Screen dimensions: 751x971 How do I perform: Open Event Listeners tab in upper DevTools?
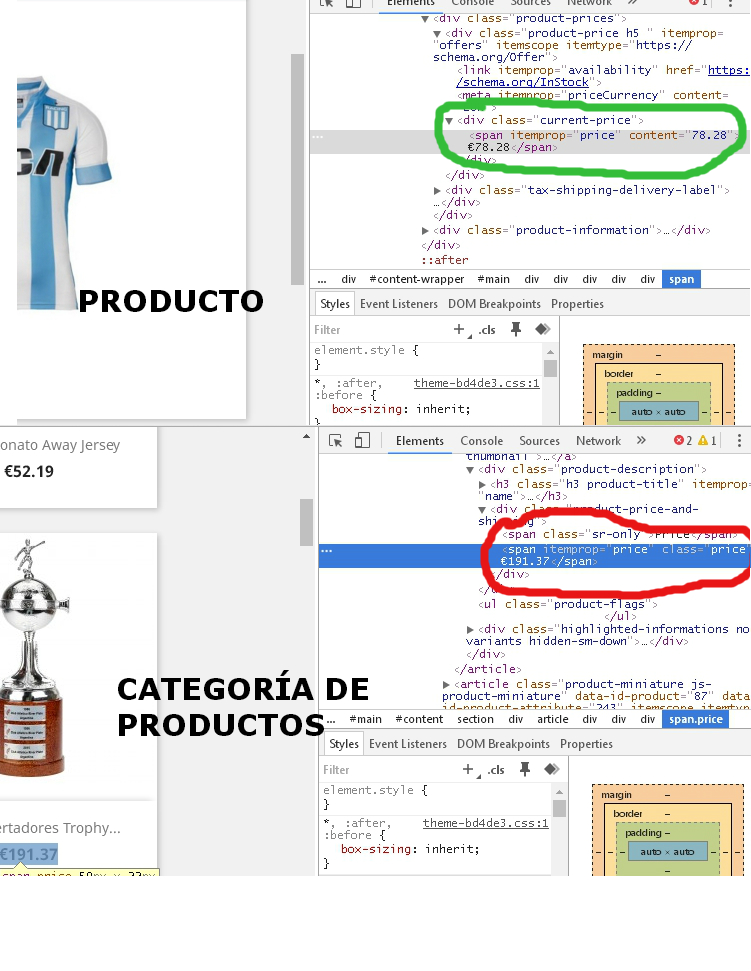(x=399, y=304)
